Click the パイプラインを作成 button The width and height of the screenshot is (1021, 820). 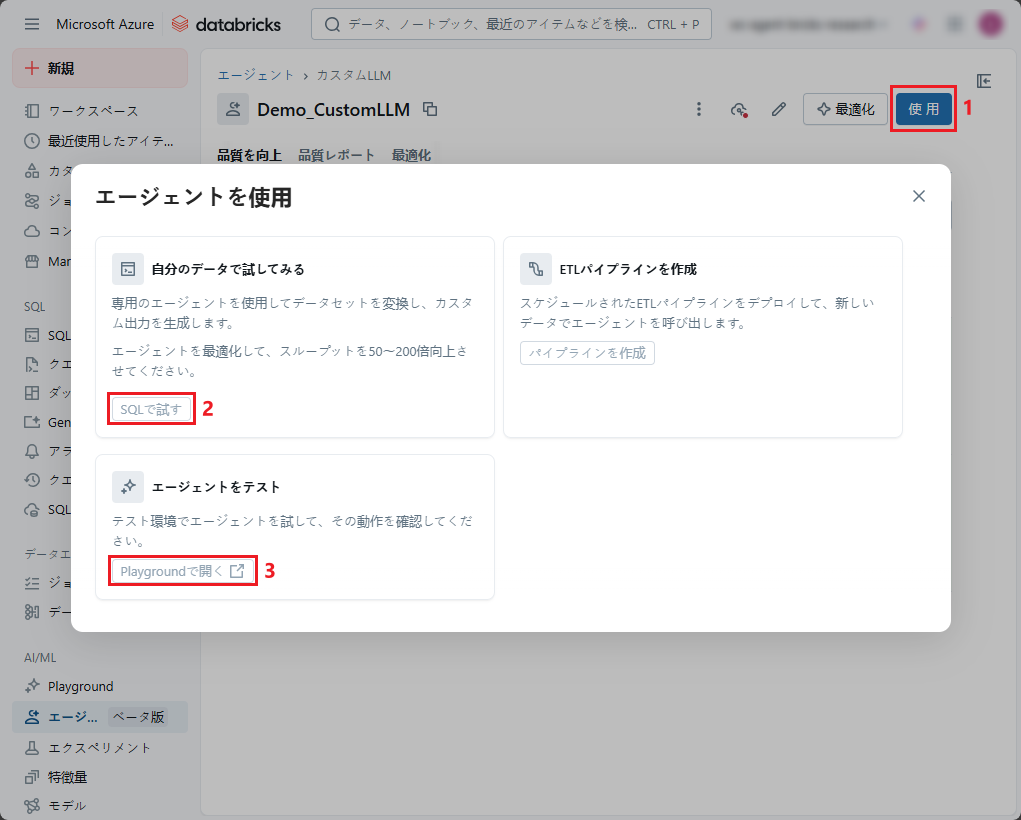[587, 353]
